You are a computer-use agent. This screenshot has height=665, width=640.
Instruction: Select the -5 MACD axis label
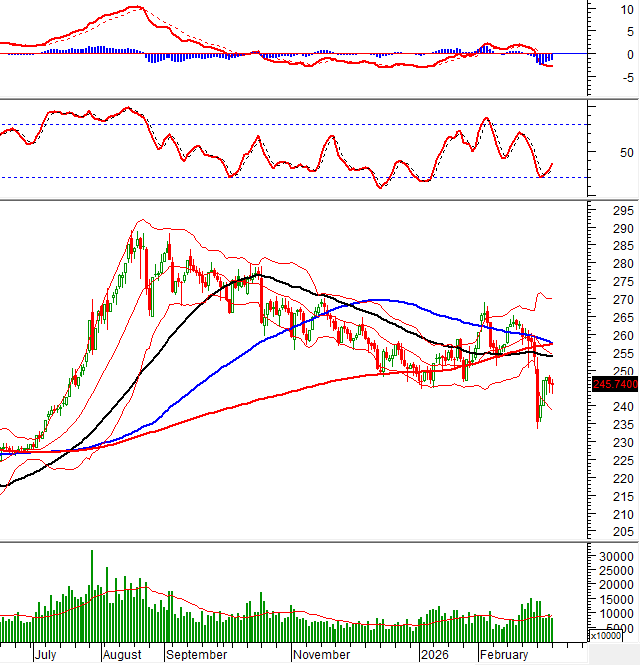tap(598, 78)
